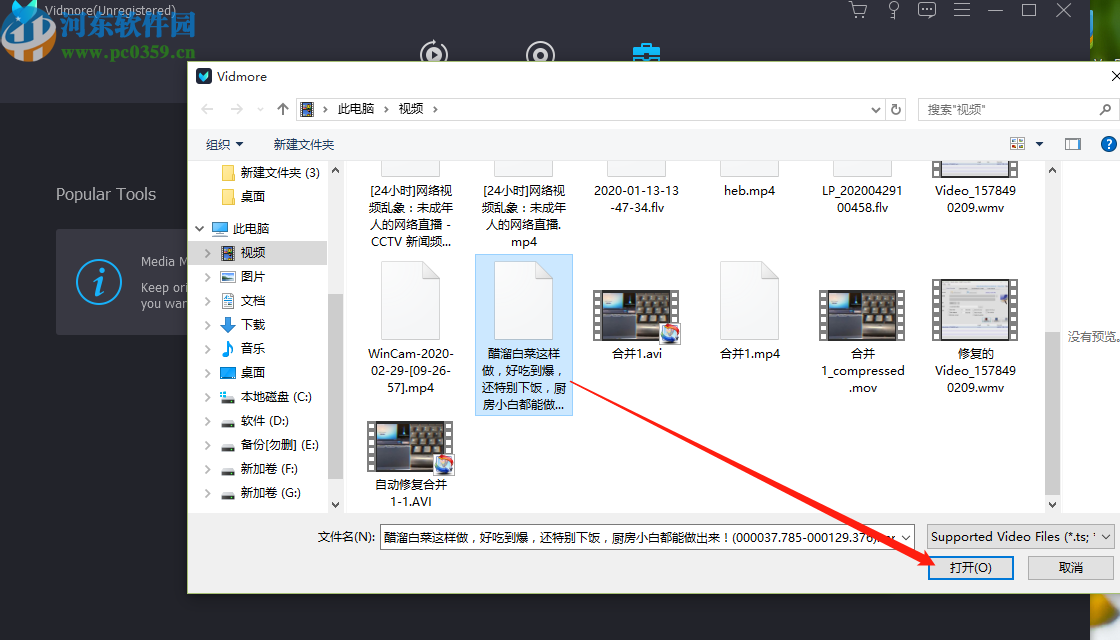
Task: Expand address bar history dropdown
Action: pos(876,109)
